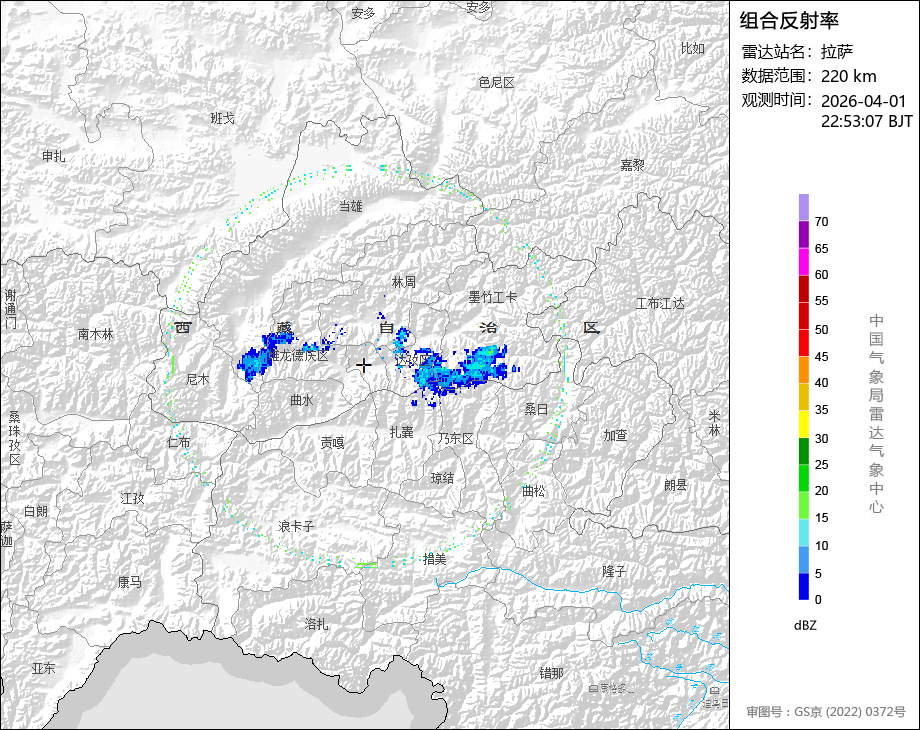
Task: Click the 谢通门 map label
Action: click(11, 309)
